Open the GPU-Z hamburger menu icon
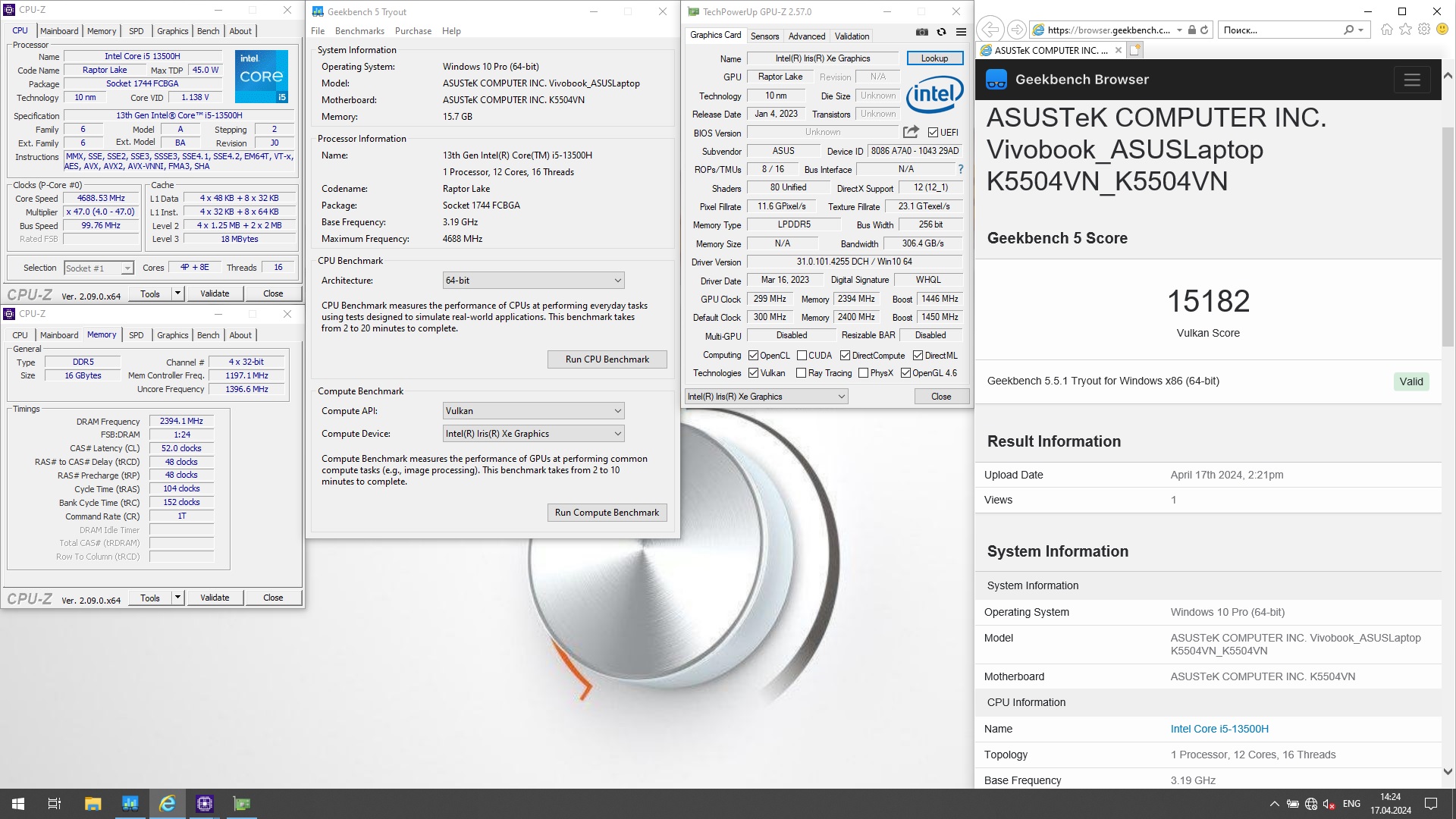 tap(961, 32)
